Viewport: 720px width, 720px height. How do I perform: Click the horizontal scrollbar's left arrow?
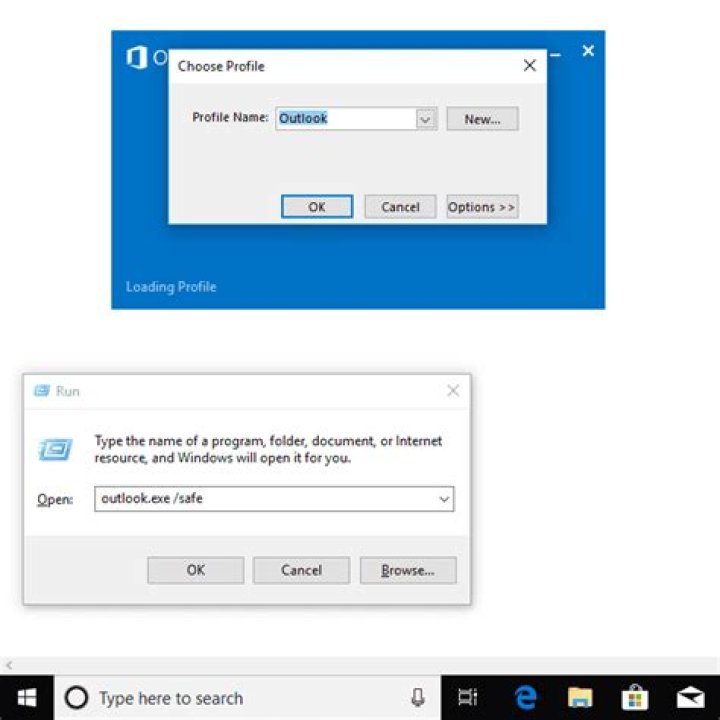coord(9,665)
